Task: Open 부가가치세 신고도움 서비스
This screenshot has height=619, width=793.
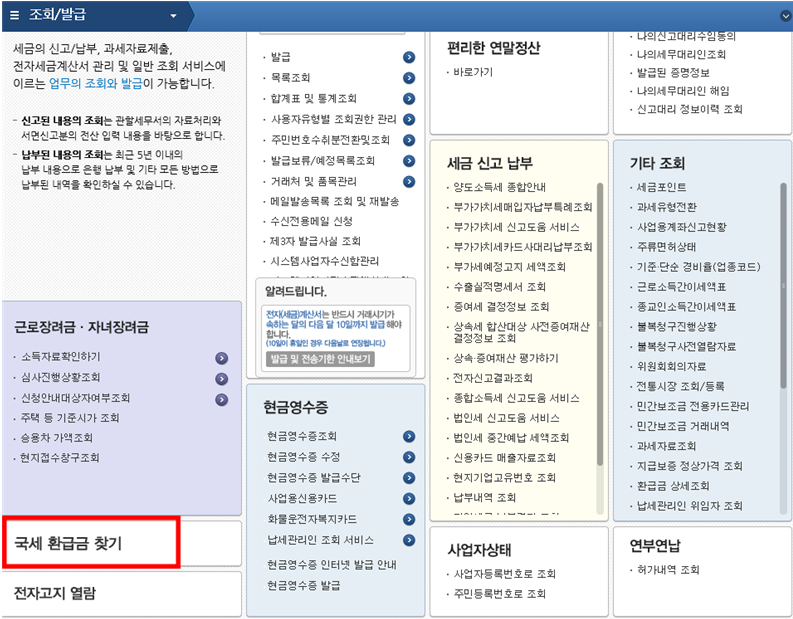Action: click(x=516, y=228)
